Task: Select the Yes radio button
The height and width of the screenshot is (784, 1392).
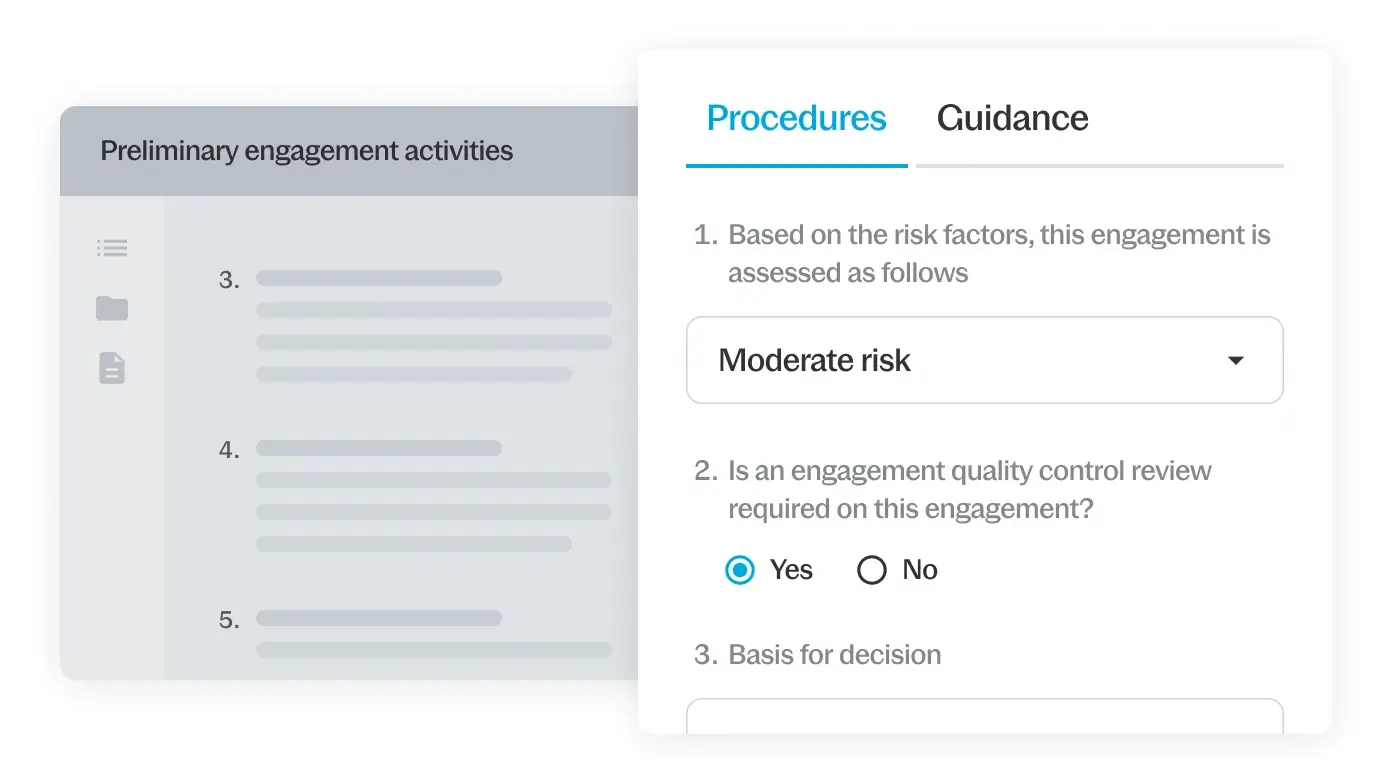Action: pos(740,570)
